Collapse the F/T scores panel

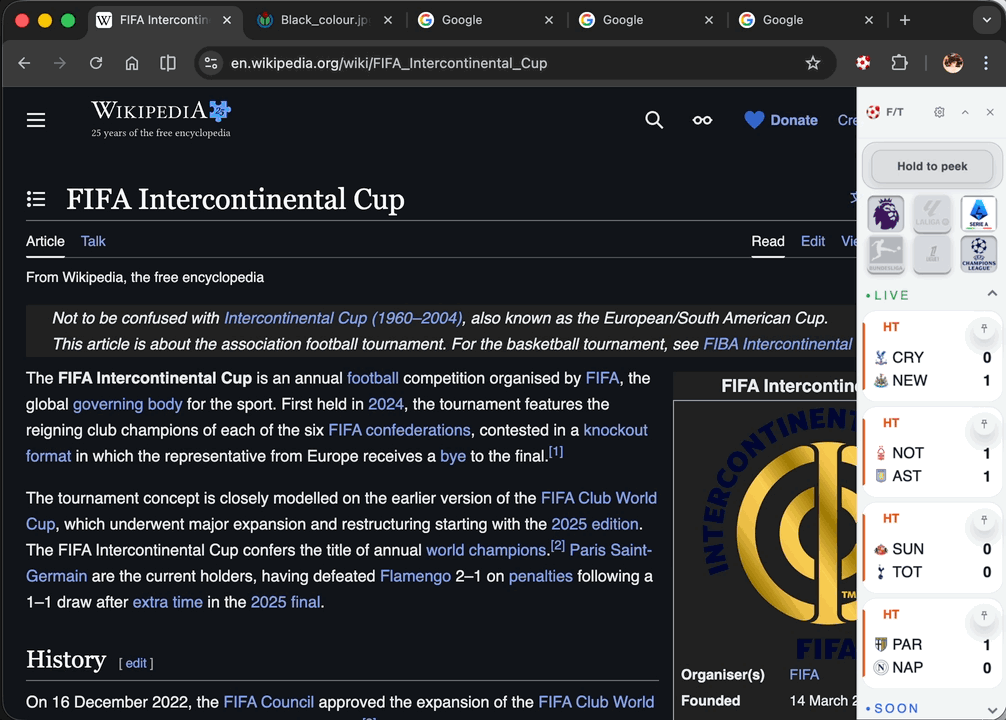point(965,112)
